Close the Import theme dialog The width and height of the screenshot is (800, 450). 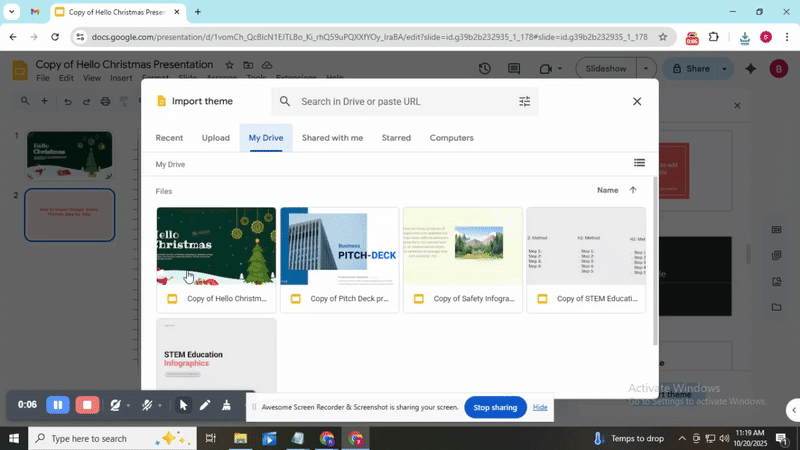637,101
